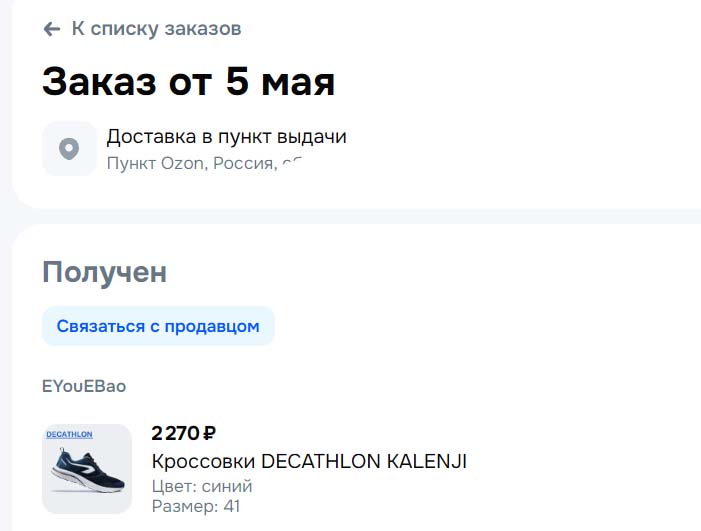Click the "Размер: 41" attribute
The image size is (701, 531).
pos(195,506)
